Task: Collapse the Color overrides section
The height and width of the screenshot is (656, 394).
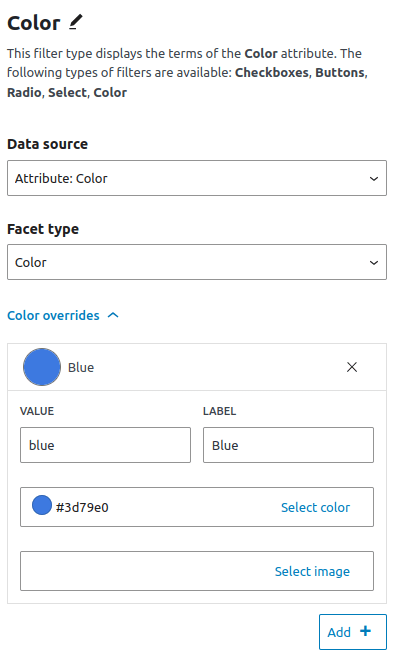Action: (x=63, y=315)
